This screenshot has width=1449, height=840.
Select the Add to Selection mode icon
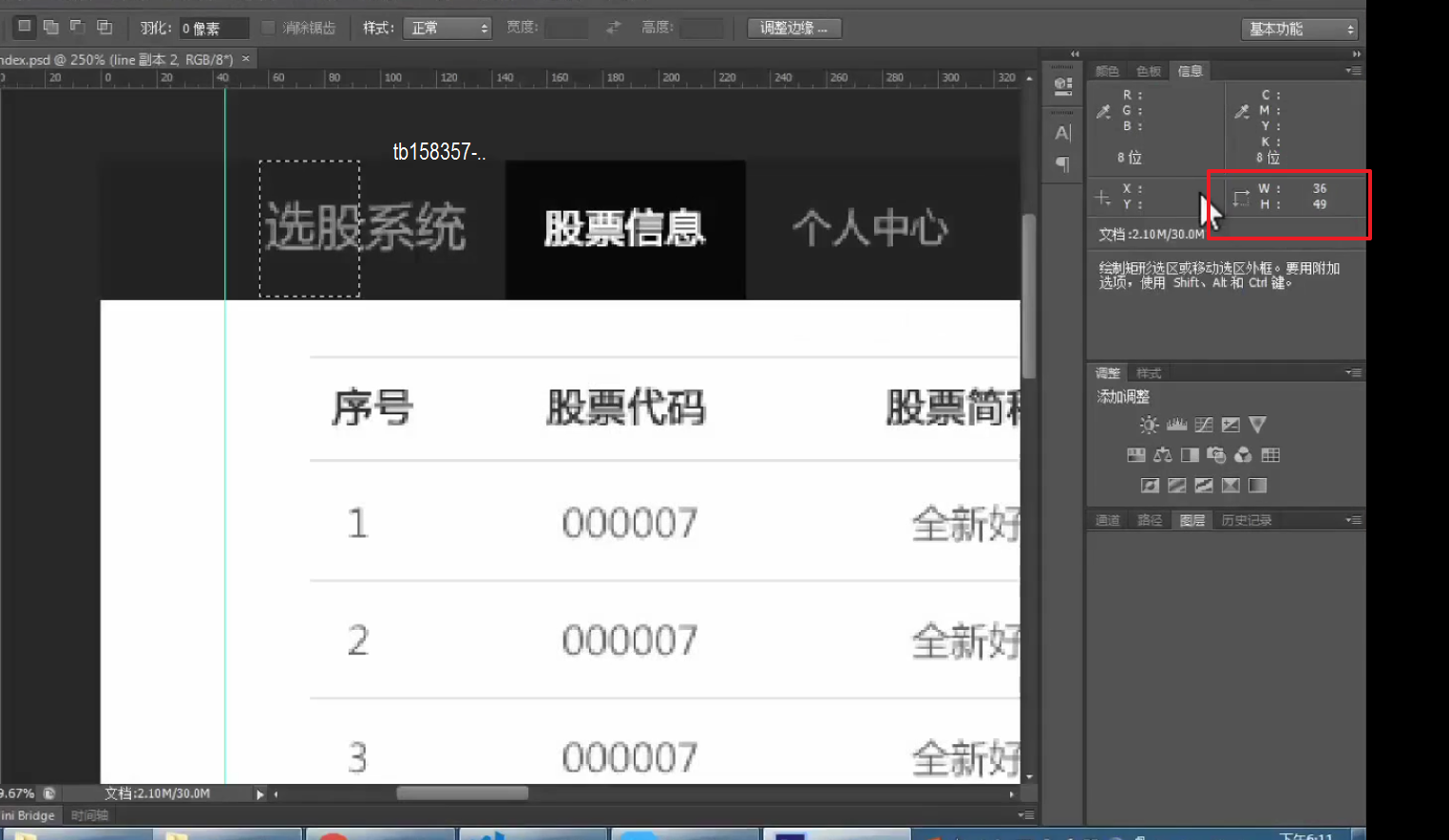click(x=51, y=27)
